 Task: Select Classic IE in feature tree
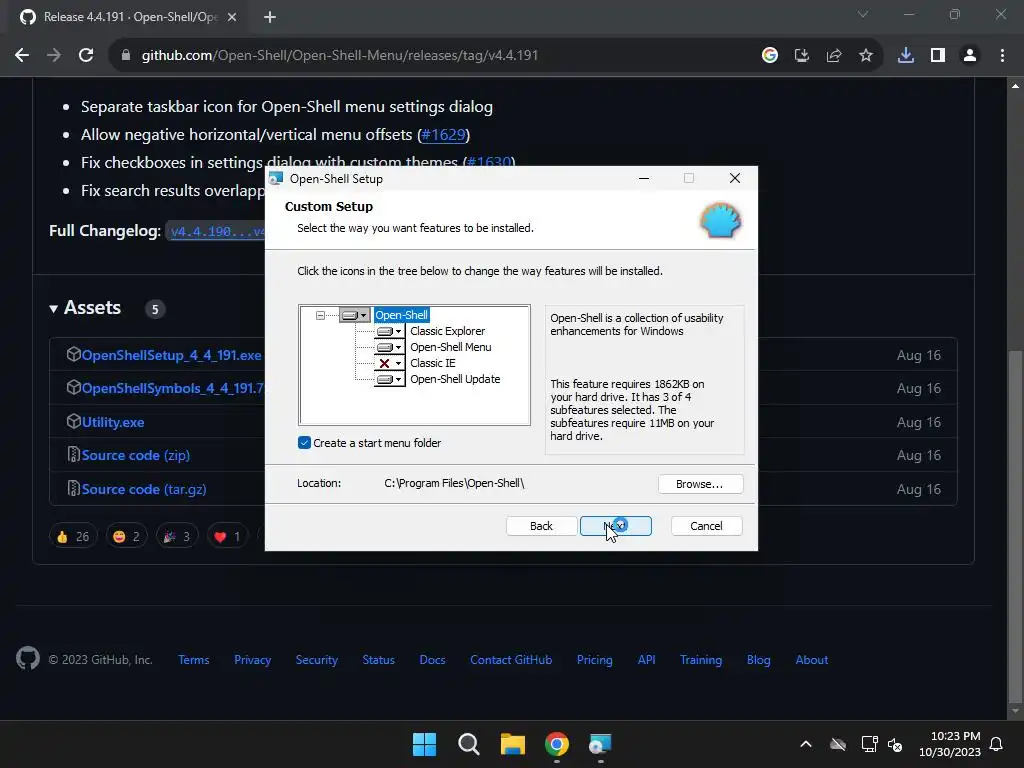tap(433, 363)
